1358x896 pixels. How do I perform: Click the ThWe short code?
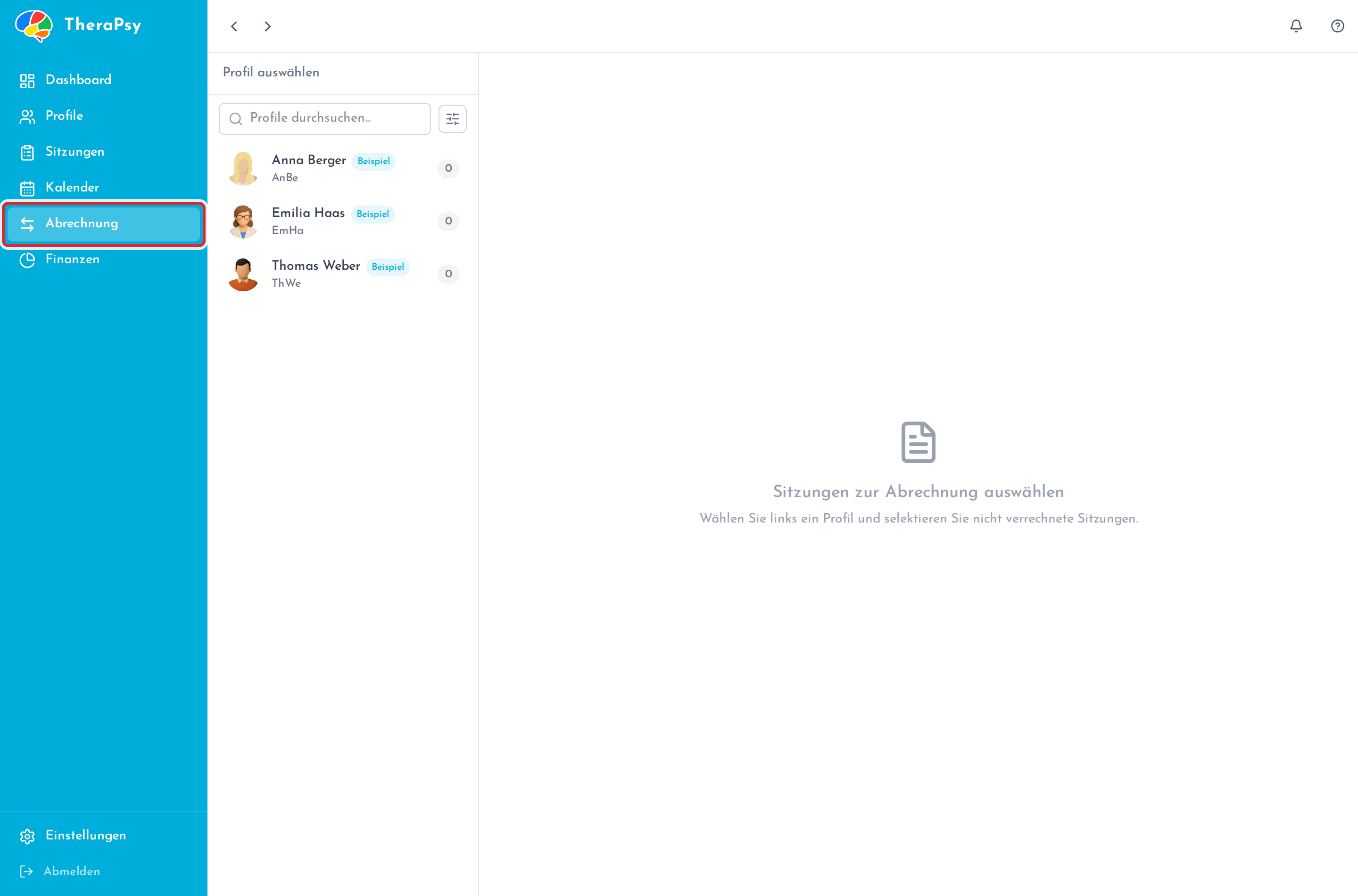[286, 283]
